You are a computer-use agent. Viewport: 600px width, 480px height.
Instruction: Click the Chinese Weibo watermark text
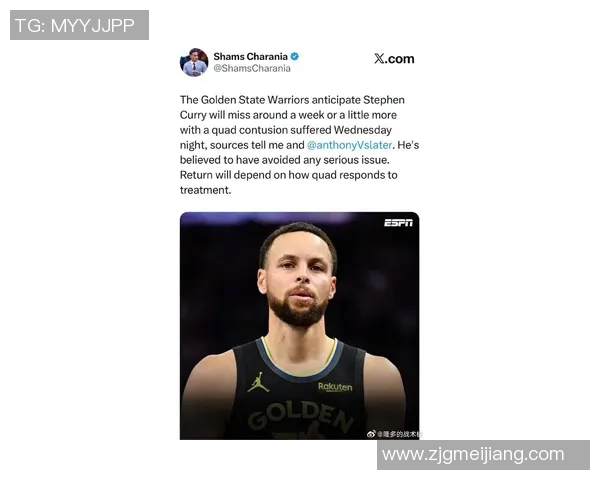tap(399, 434)
